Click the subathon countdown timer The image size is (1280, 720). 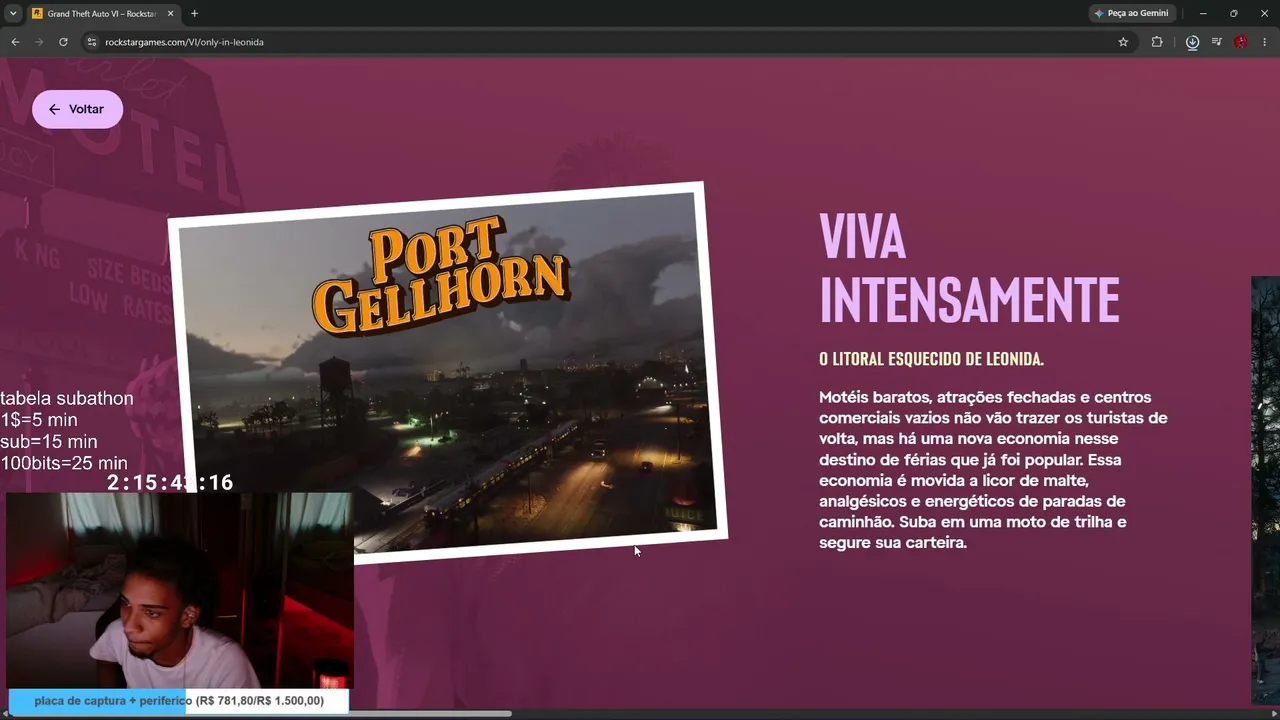coord(170,483)
